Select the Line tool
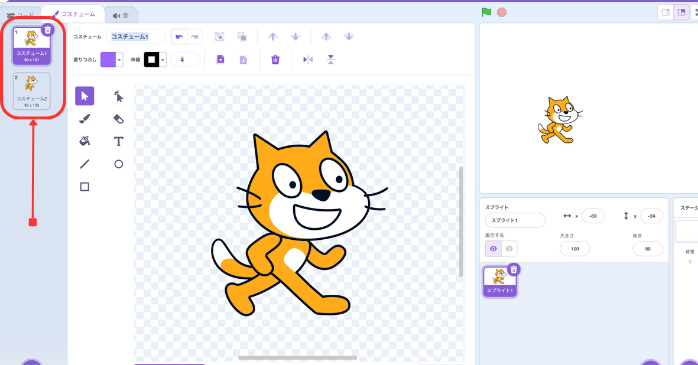Image resolution: width=698 pixels, height=365 pixels. pos(85,164)
